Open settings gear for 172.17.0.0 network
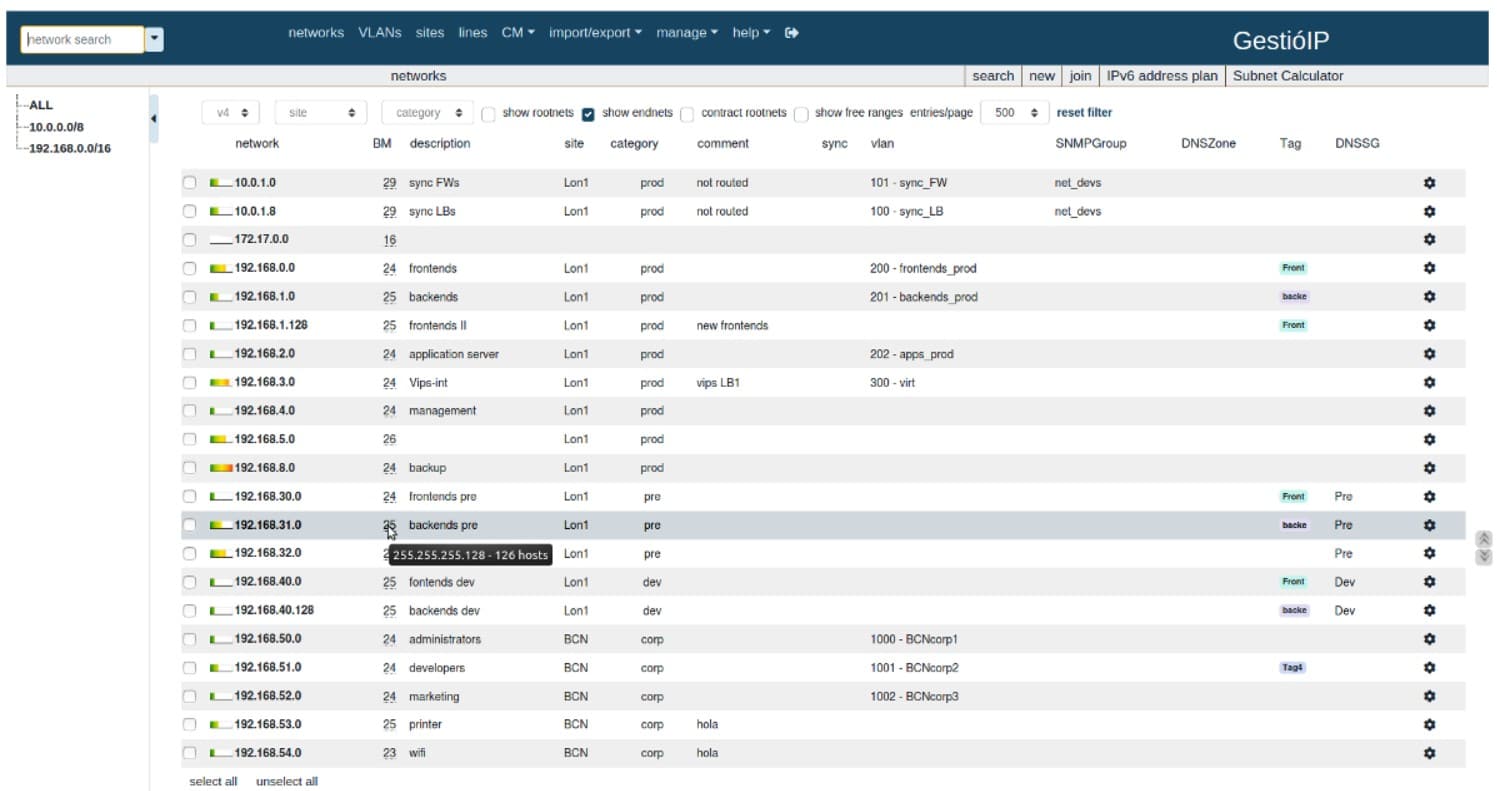 point(1430,239)
